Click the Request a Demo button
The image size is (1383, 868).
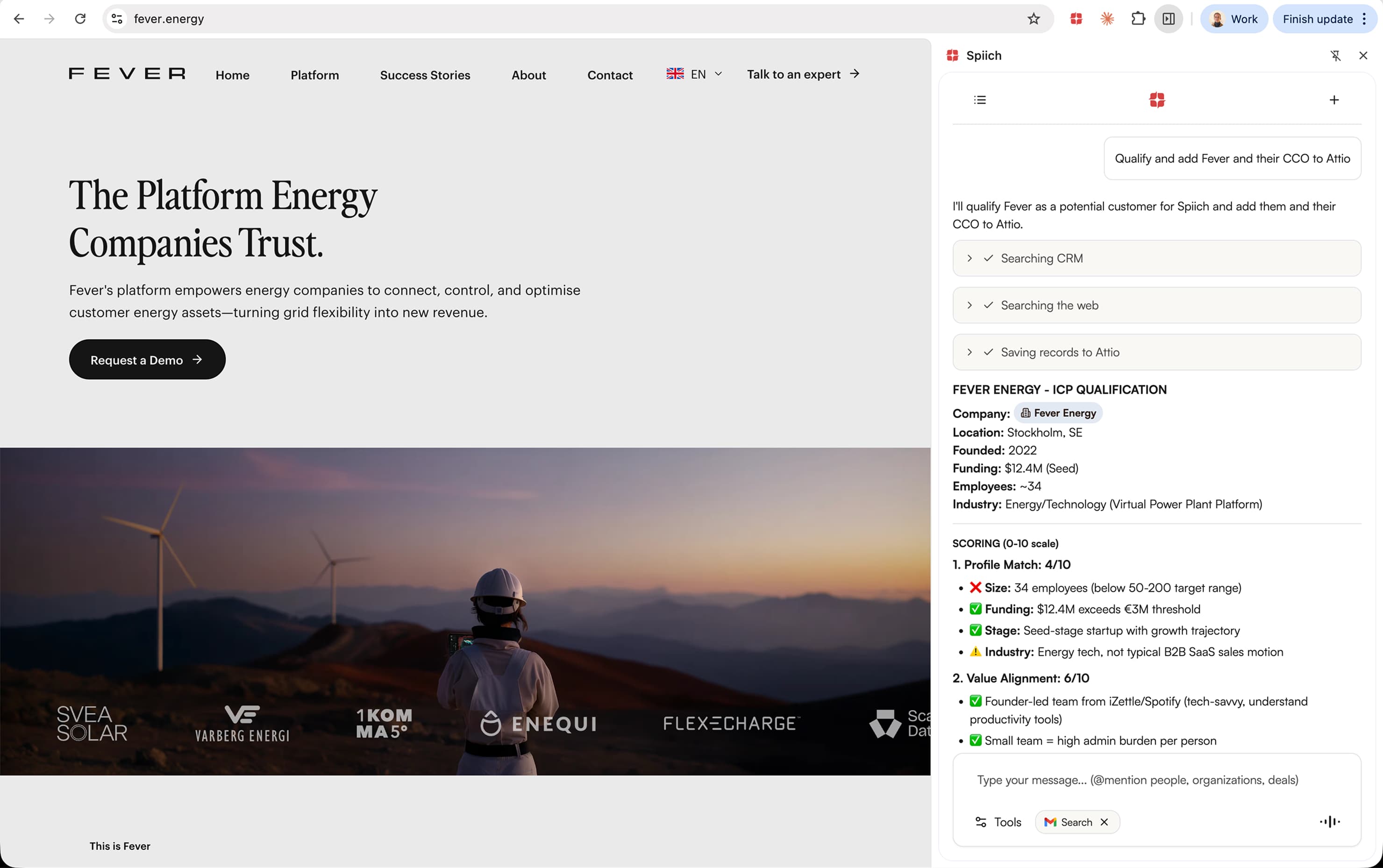click(147, 360)
